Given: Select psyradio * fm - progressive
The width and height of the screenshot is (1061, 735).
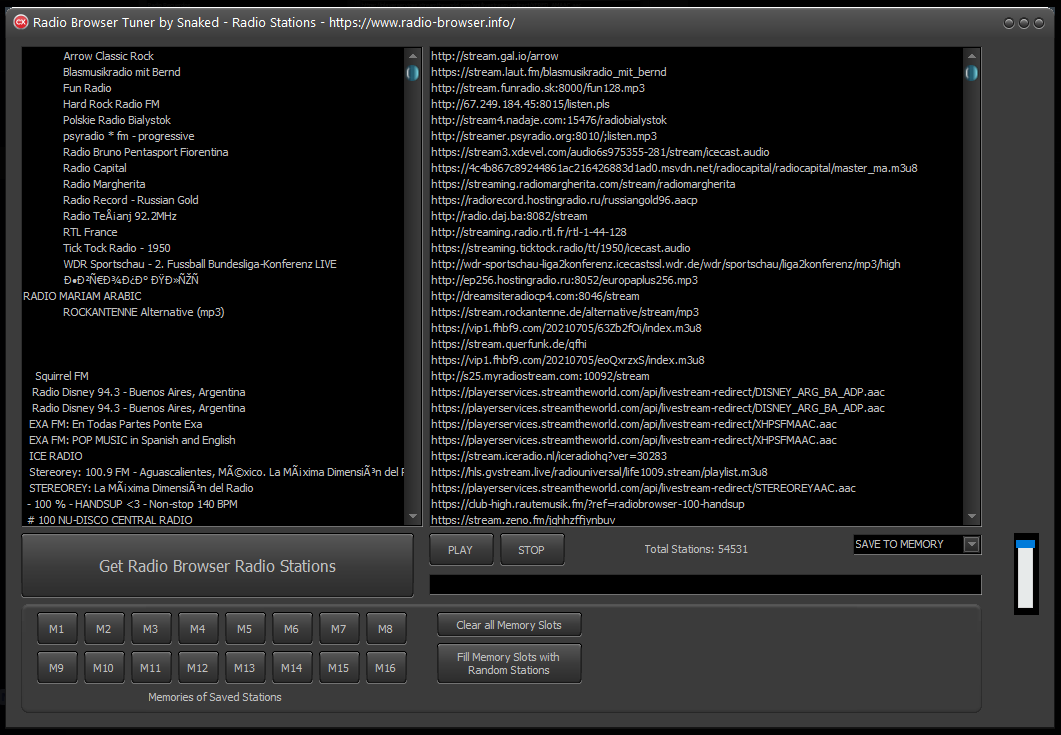Looking at the screenshot, I should click(129, 136).
